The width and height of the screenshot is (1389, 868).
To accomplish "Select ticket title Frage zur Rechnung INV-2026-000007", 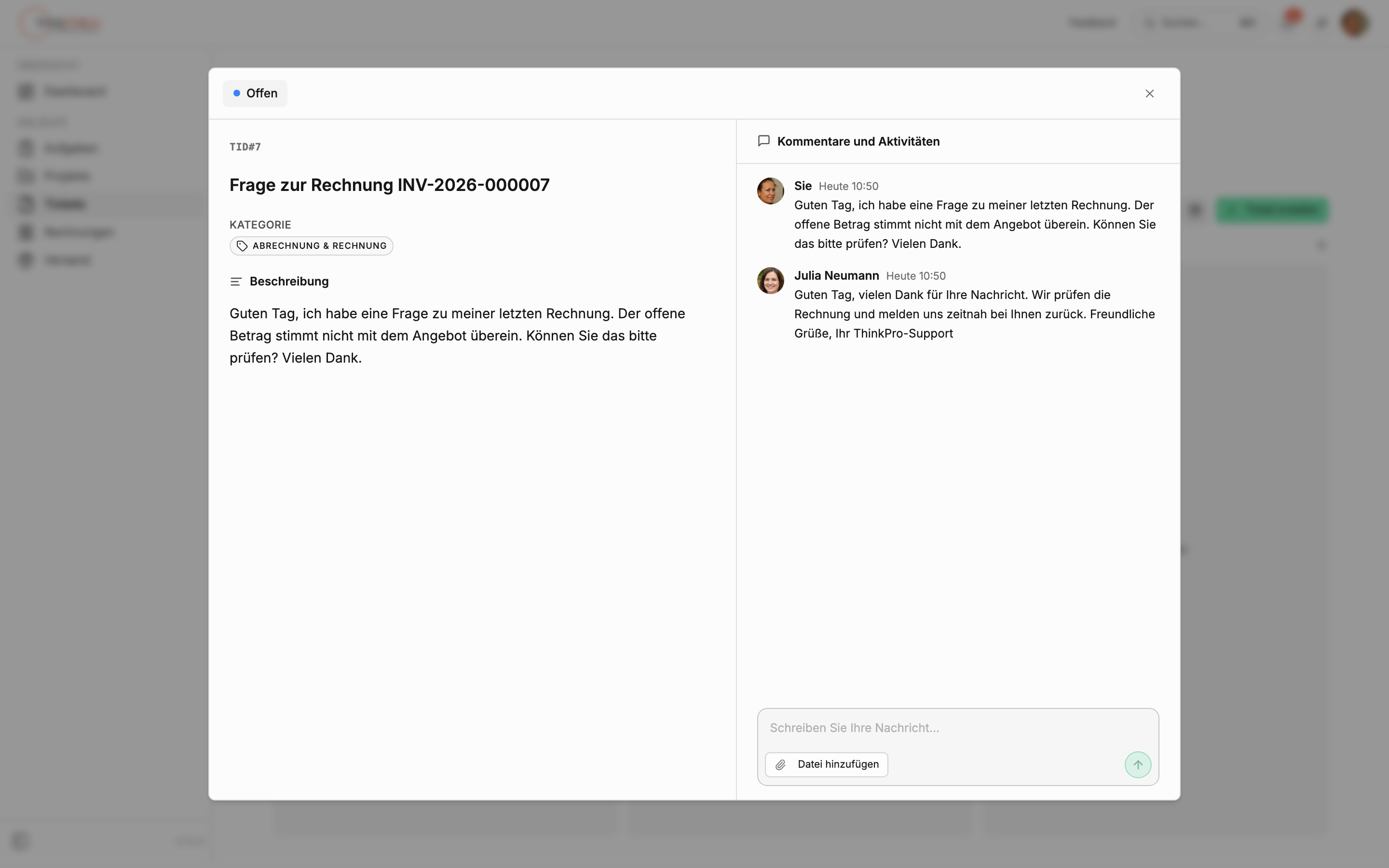I will 389,185.
